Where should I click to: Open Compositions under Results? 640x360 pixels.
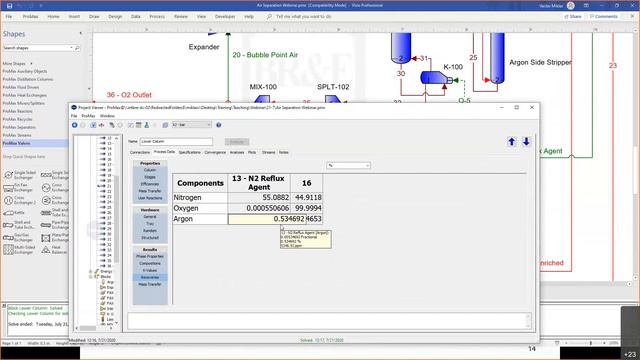click(x=150, y=263)
